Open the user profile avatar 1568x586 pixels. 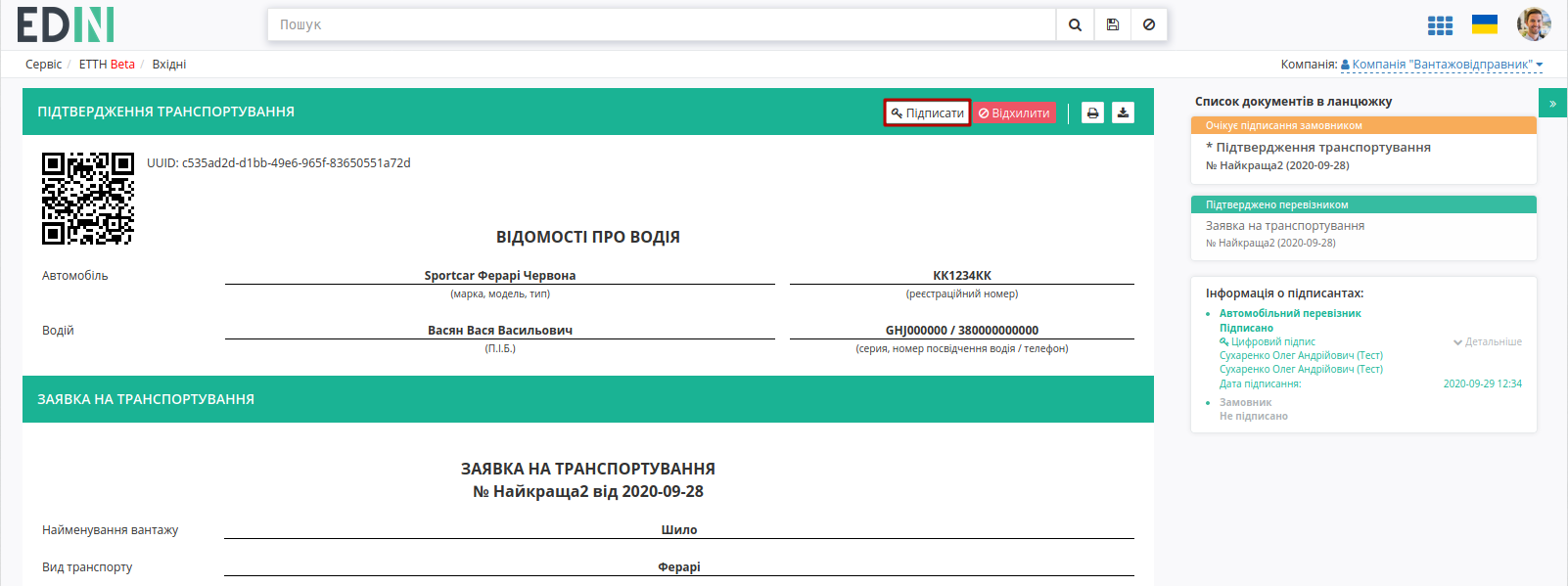[x=1534, y=24]
